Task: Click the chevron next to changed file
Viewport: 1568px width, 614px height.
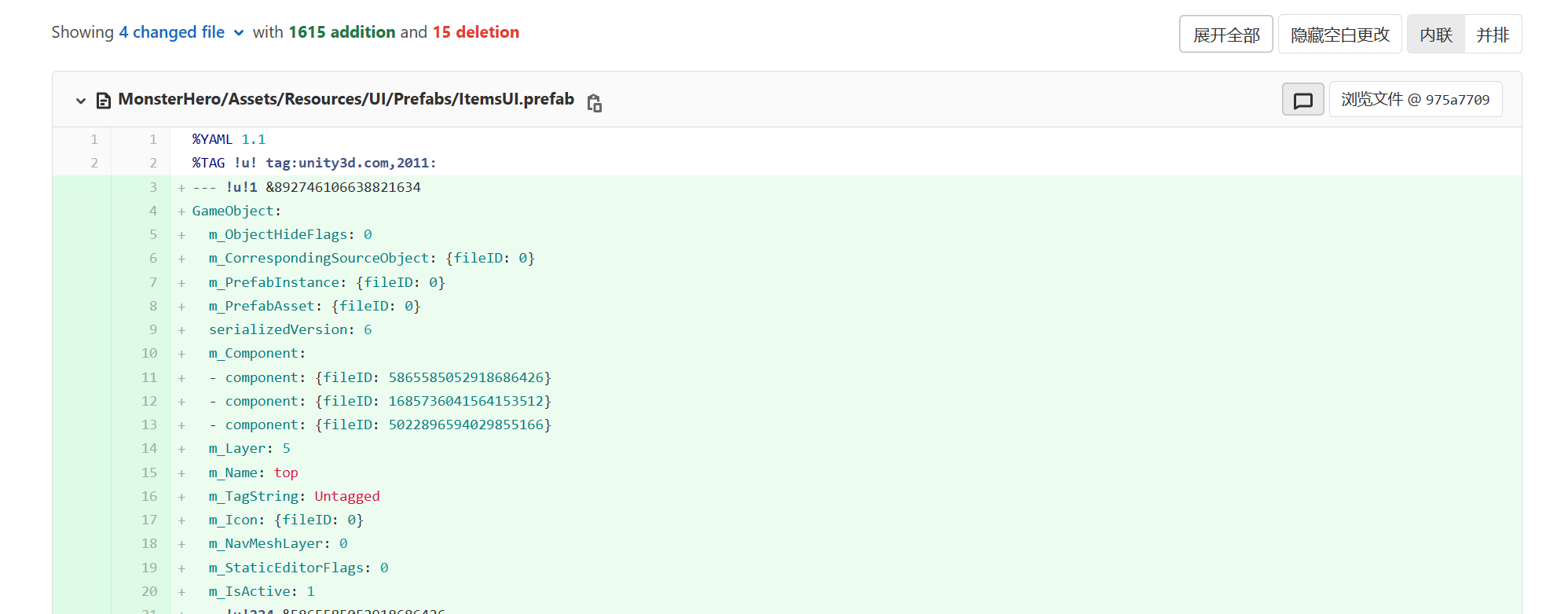Action: (x=238, y=33)
